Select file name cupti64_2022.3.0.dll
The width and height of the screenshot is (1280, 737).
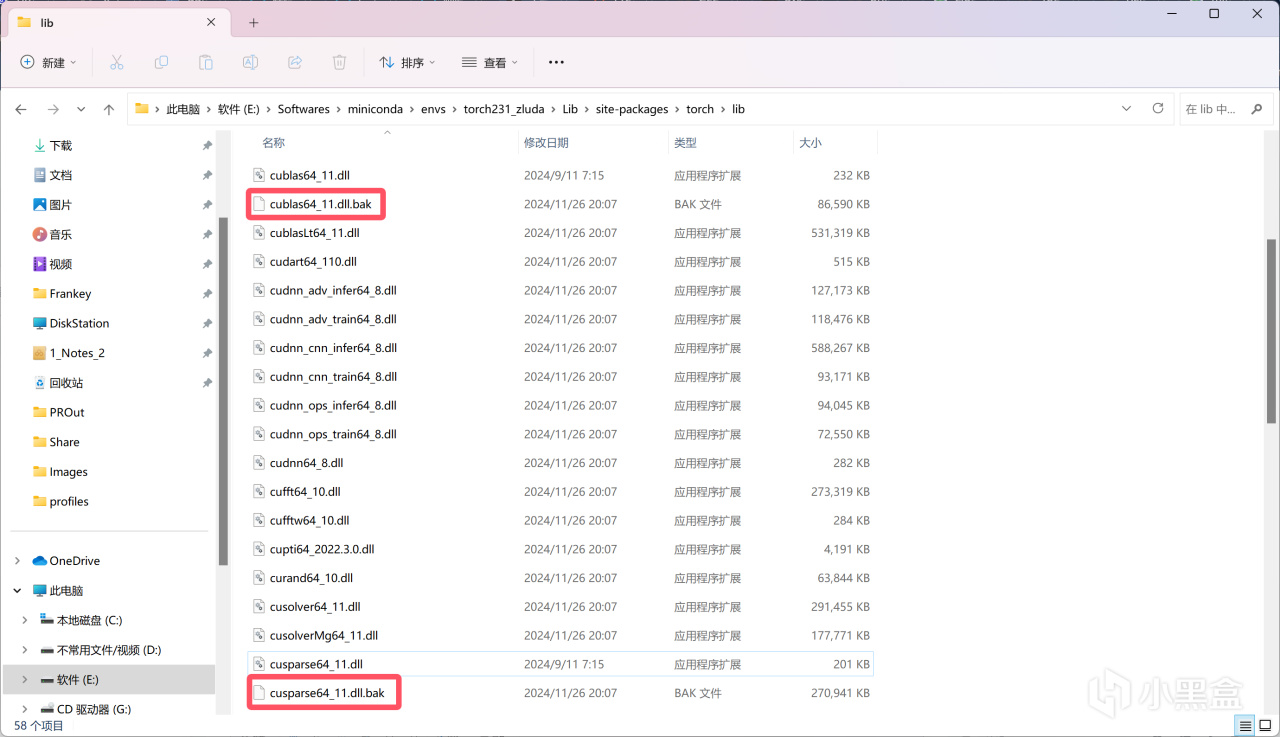322,549
